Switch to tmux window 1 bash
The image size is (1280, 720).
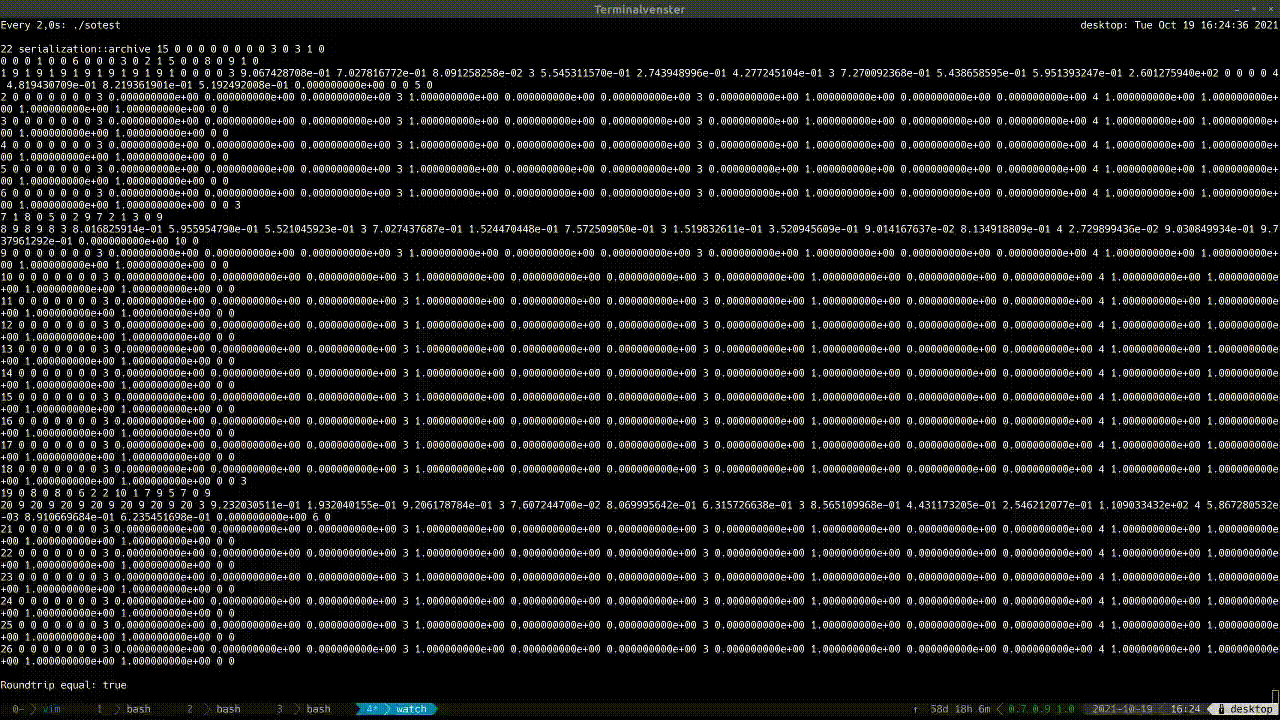124,709
